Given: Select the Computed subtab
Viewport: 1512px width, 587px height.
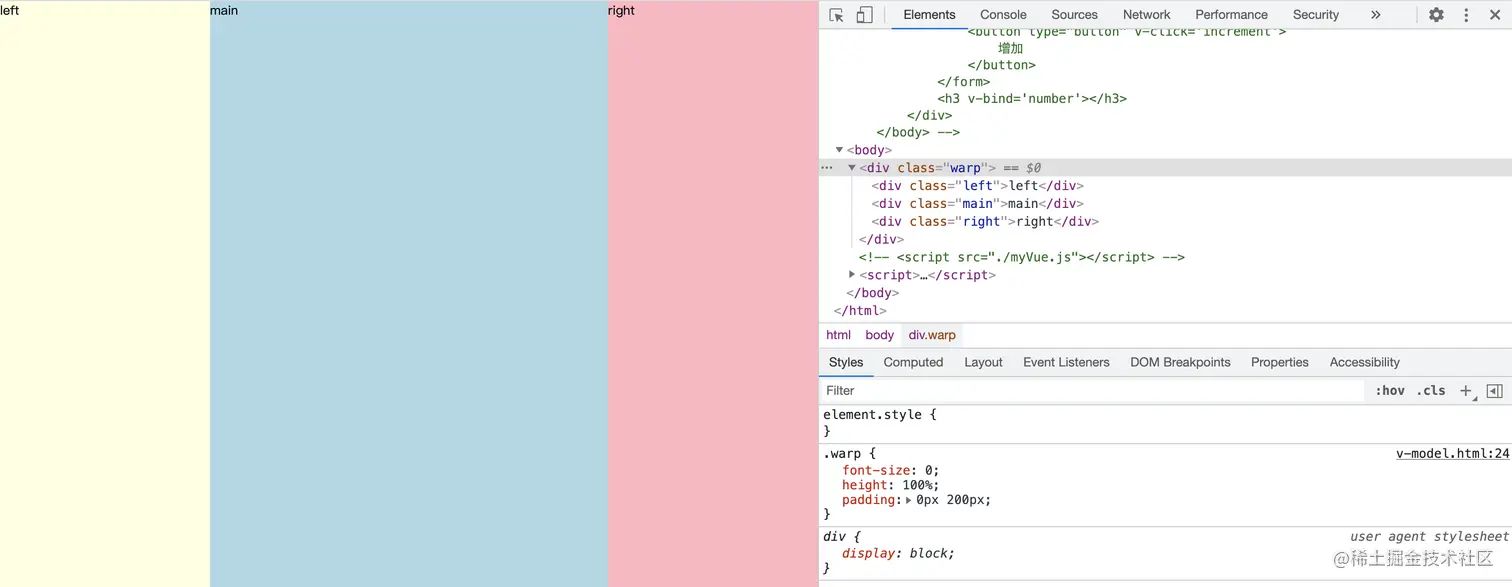Looking at the screenshot, I should pyautogui.click(x=913, y=362).
